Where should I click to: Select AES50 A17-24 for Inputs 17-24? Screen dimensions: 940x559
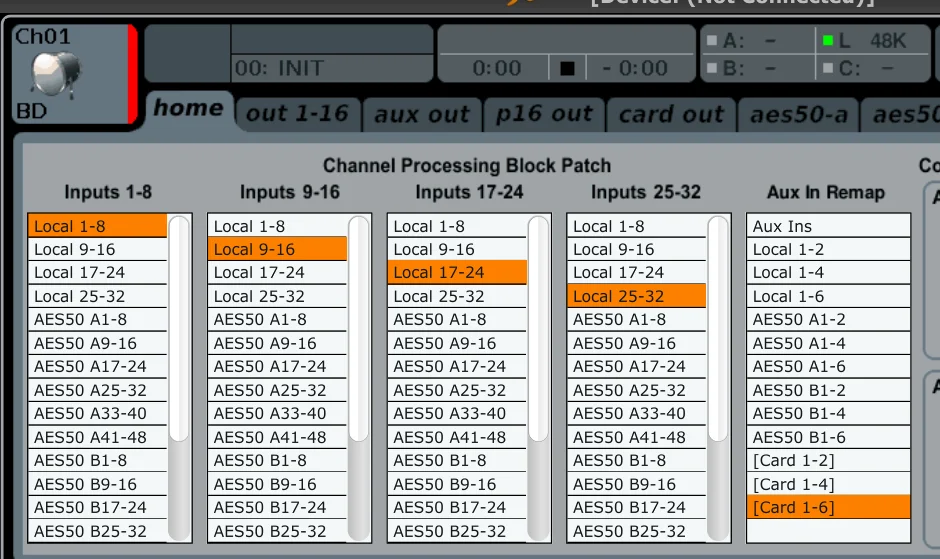click(457, 366)
